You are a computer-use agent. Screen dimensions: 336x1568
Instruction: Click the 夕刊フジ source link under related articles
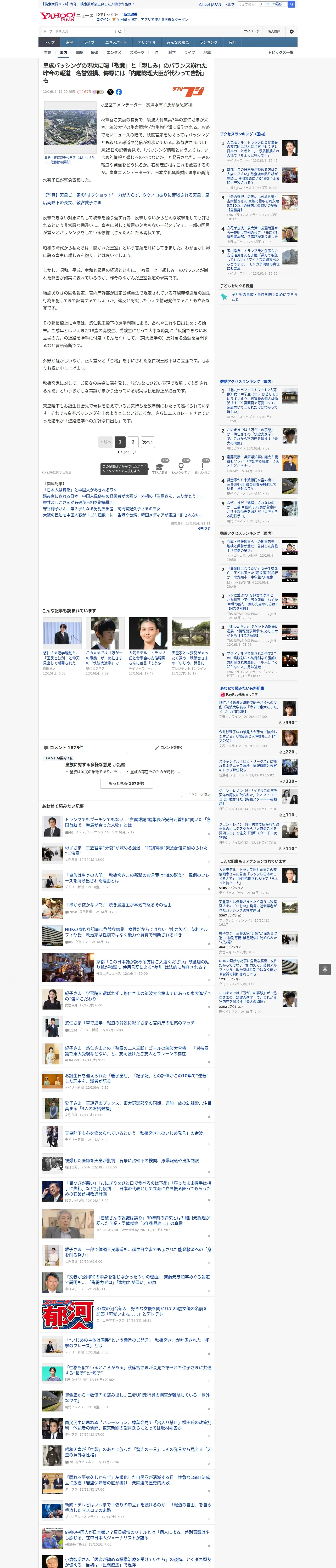tap(204, 529)
